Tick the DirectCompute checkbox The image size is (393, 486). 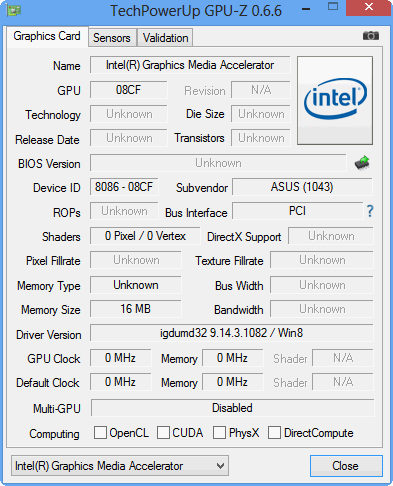click(x=274, y=433)
